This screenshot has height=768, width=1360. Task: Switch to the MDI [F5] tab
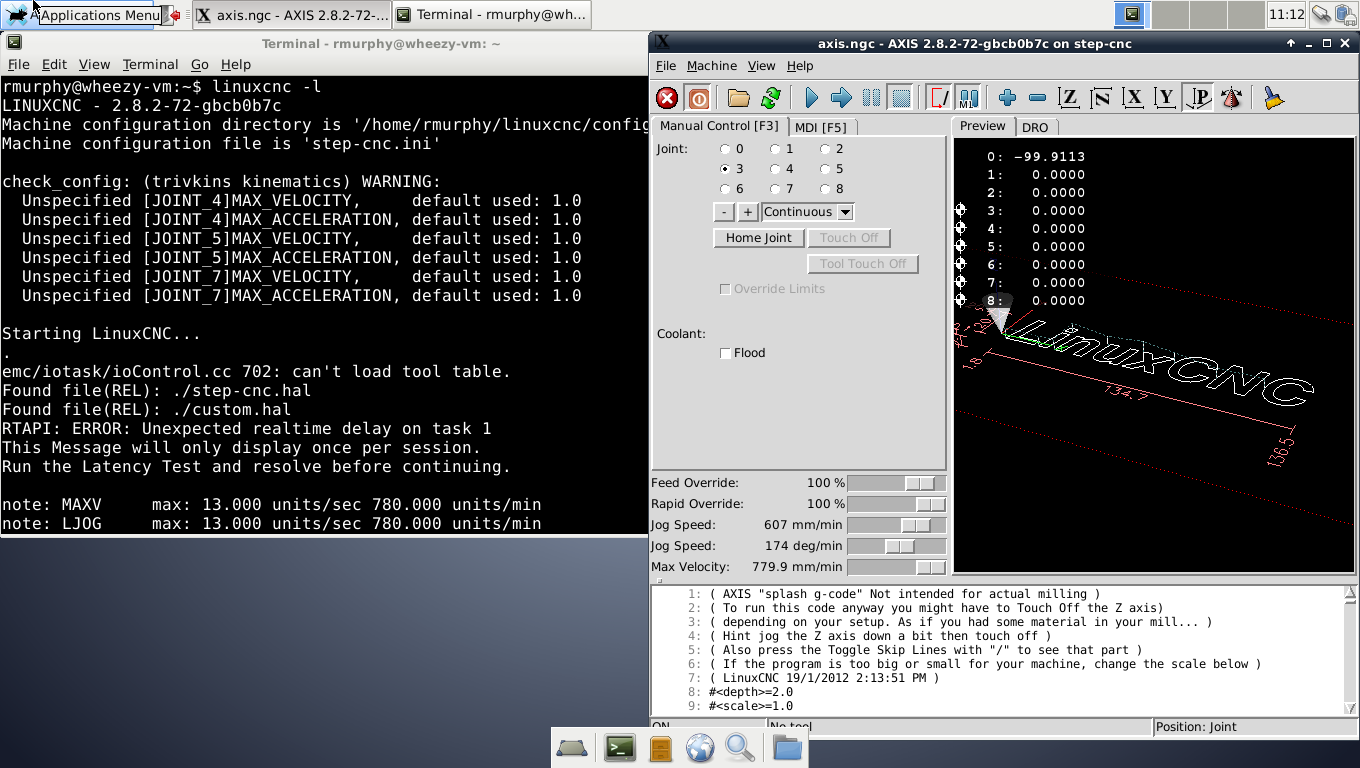821,127
